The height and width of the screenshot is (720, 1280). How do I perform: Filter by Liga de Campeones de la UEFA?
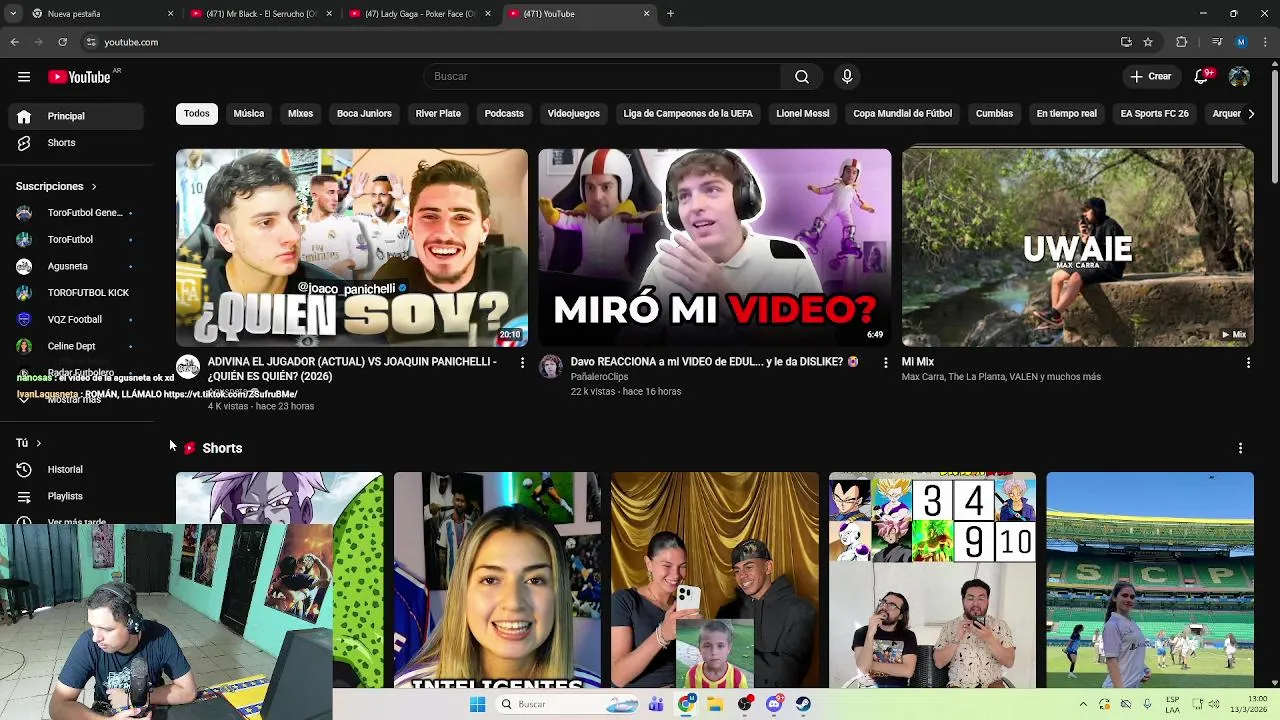coord(688,114)
